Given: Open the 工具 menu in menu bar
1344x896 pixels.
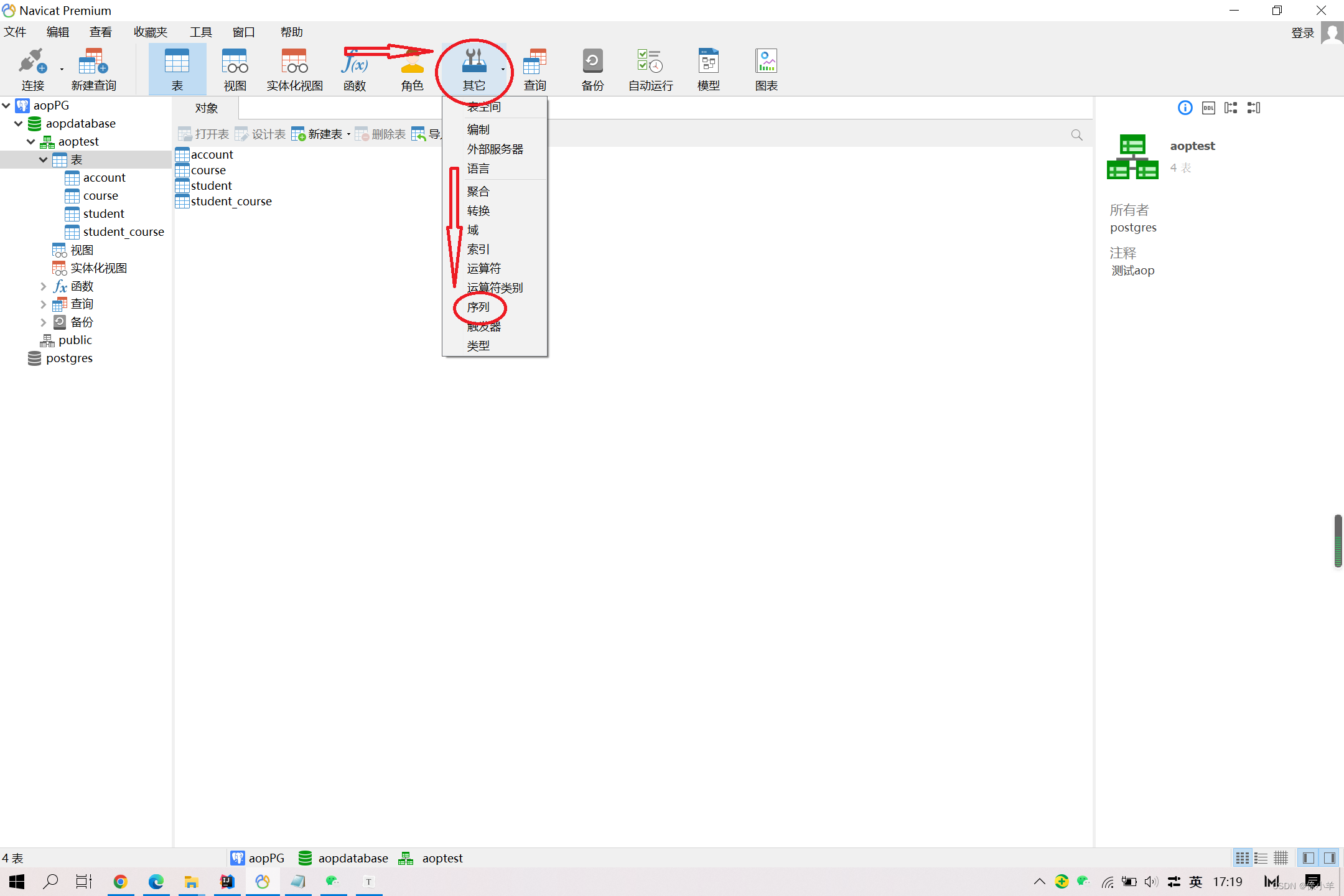Looking at the screenshot, I should coord(200,32).
